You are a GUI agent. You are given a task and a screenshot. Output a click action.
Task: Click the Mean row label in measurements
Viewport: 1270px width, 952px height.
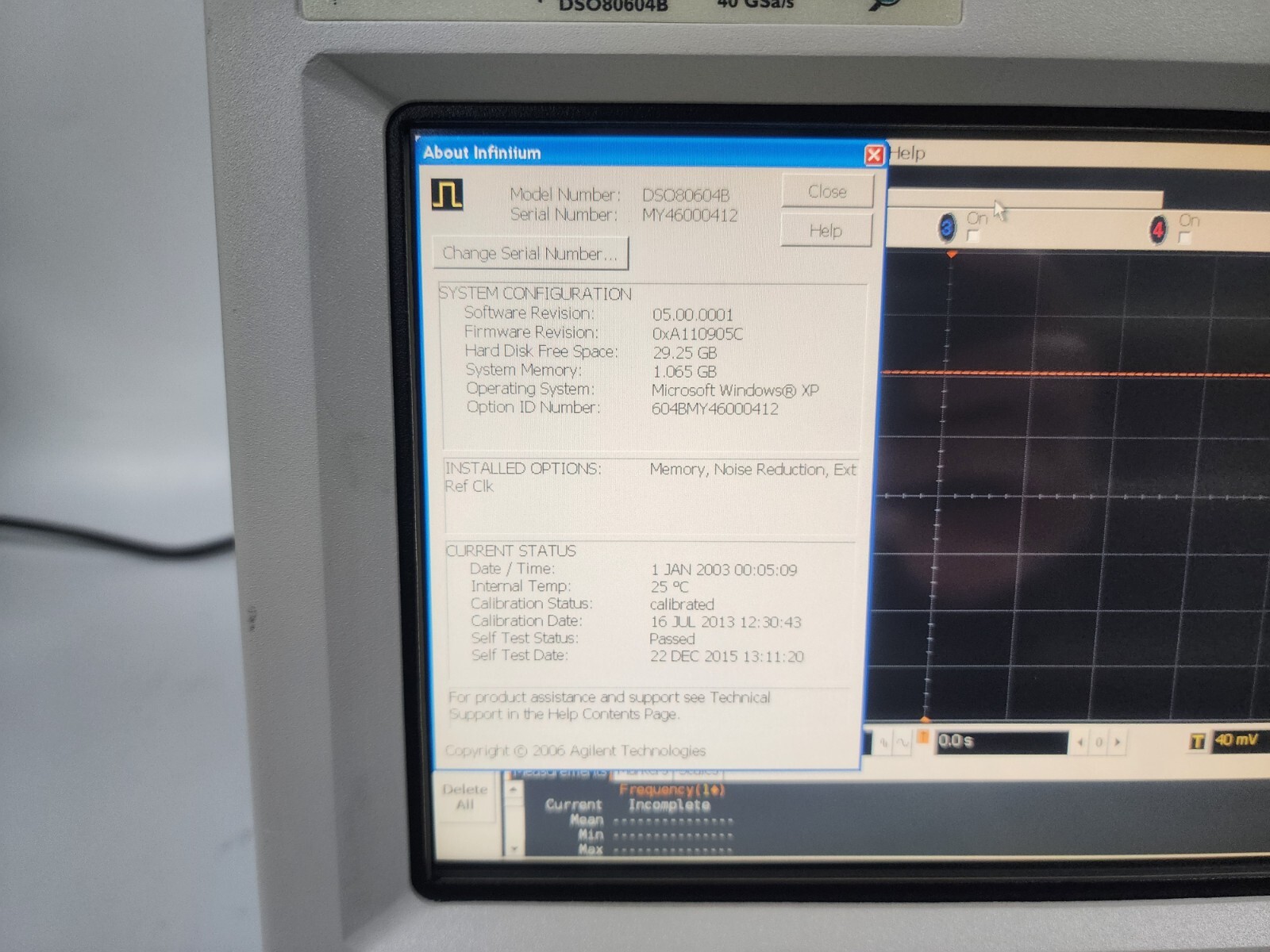pos(587,820)
